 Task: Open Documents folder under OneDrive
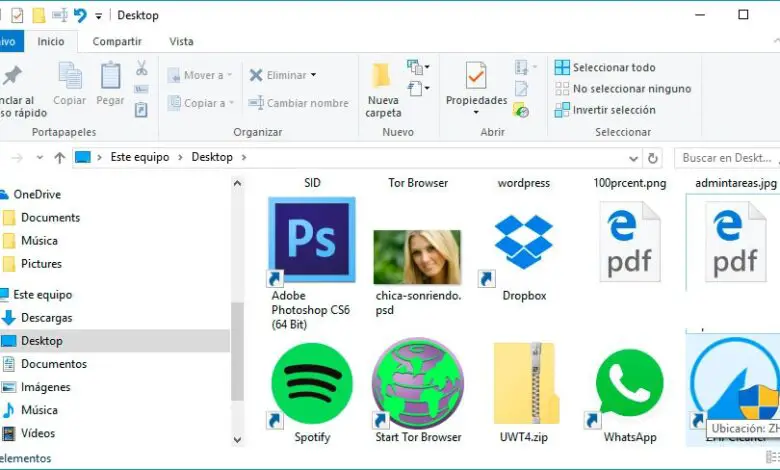pyautogui.click(x=50, y=217)
